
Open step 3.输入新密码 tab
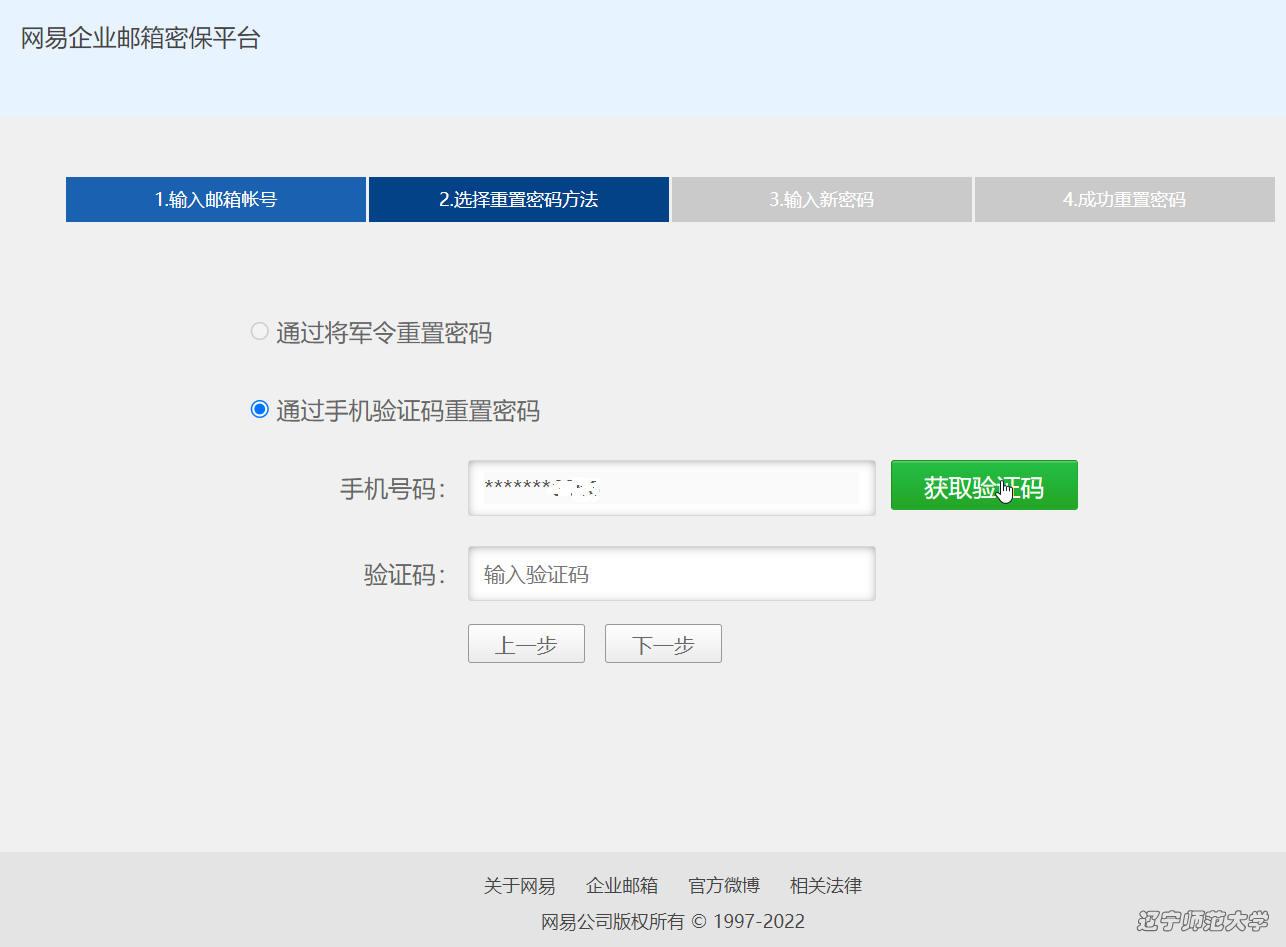click(x=822, y=199)
